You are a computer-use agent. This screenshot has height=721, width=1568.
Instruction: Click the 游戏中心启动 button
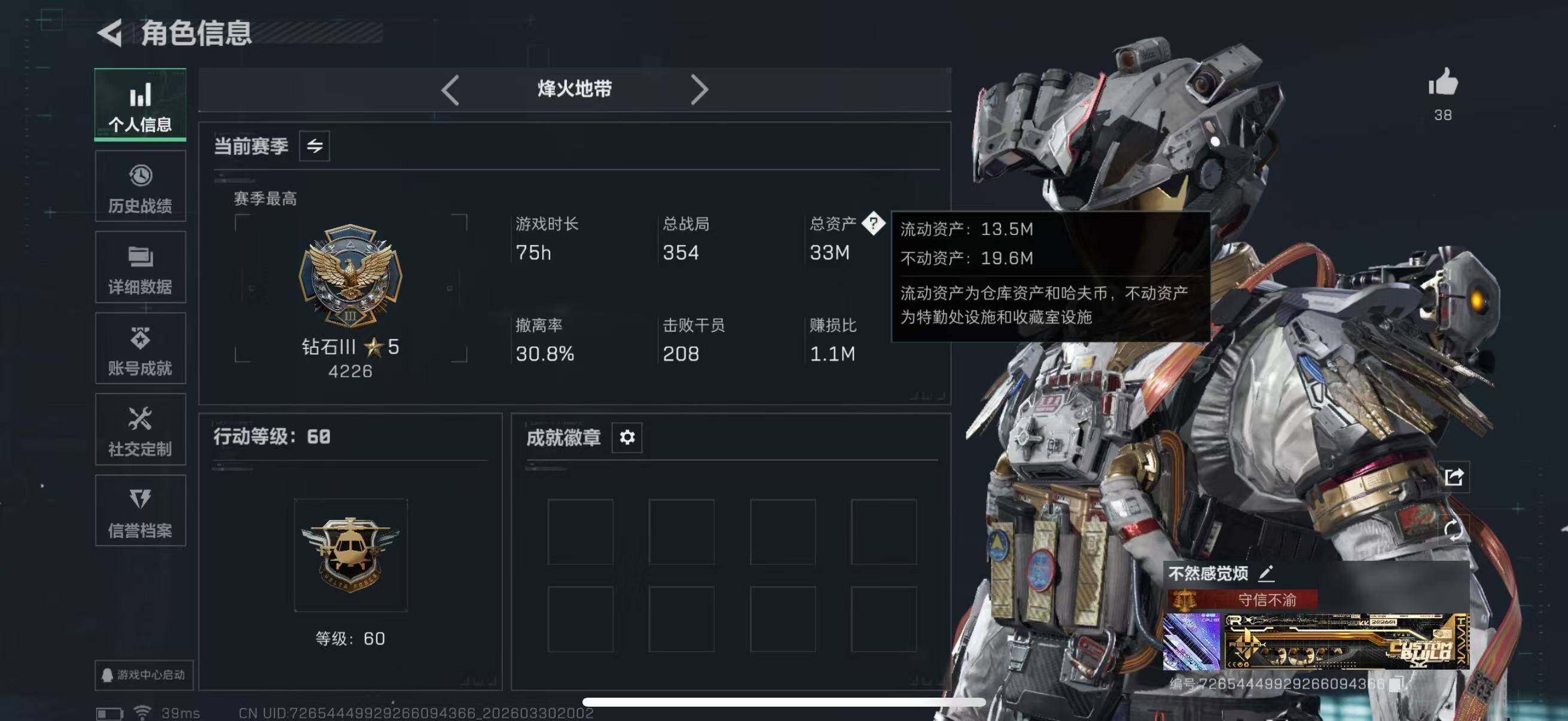tap(144, 675)
